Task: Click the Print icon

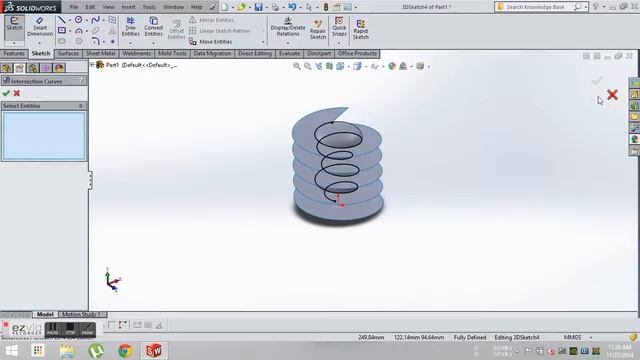Action: [276, 7]
